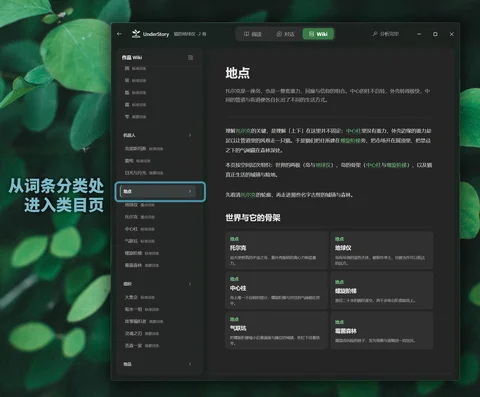Select the 螺旋阶梯 entry in the sidebar
This screenshot has height=397, width=480.
click(142, 253)
